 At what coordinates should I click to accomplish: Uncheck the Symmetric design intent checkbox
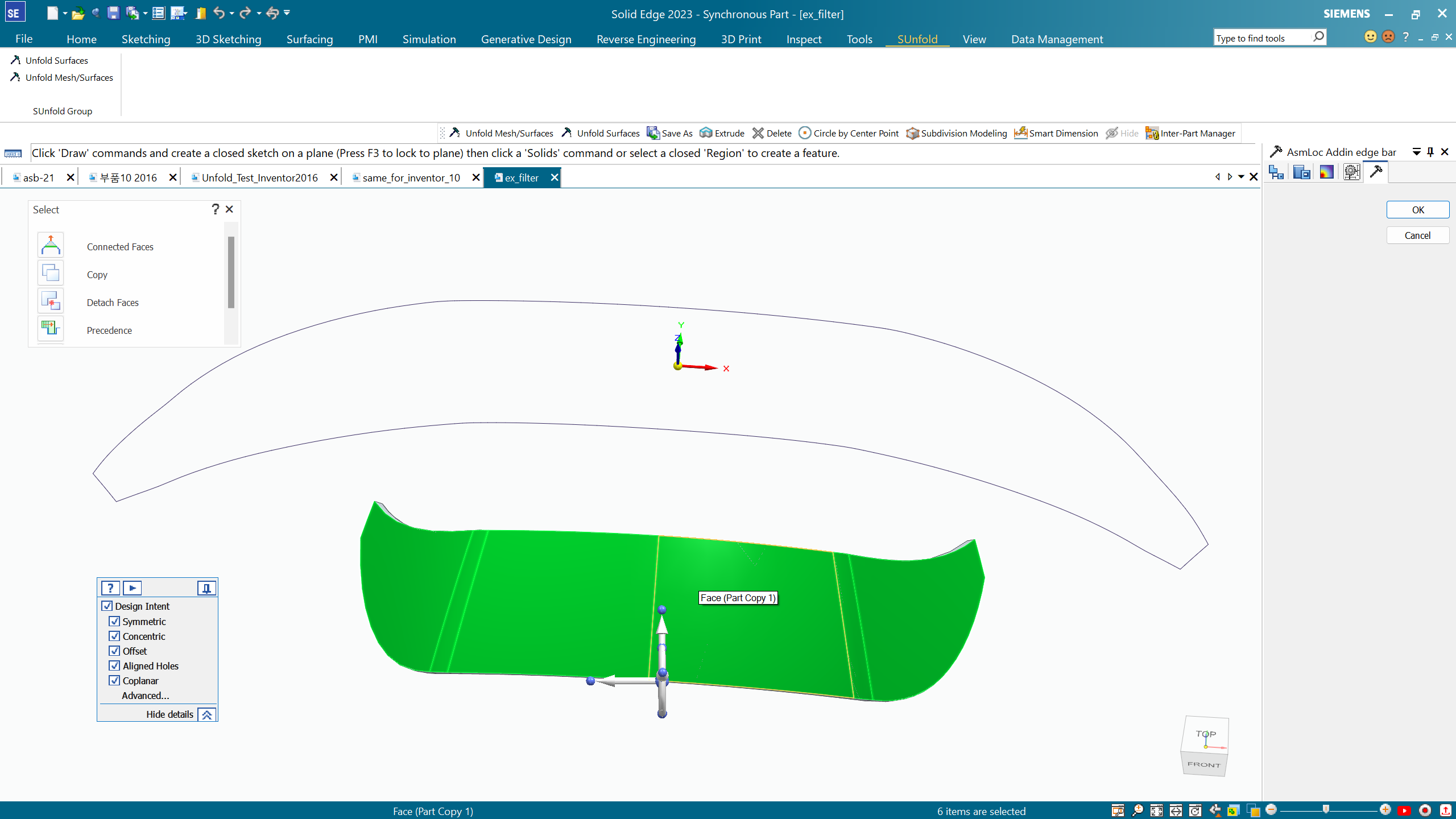(114, 621)
